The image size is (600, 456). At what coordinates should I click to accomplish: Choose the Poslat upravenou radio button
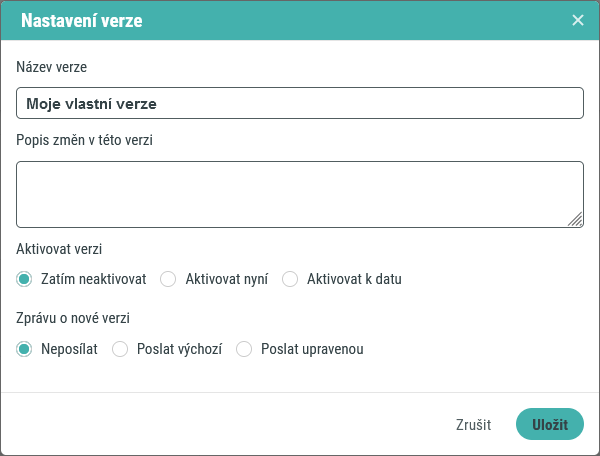(x=244, y=349)
